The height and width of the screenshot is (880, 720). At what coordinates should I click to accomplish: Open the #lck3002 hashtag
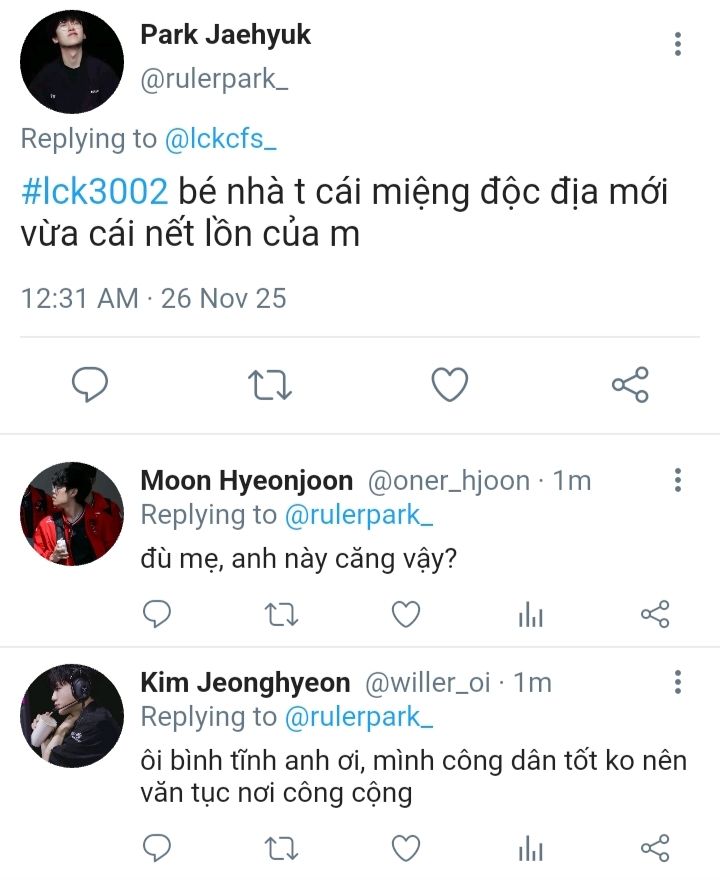(94, 191)
